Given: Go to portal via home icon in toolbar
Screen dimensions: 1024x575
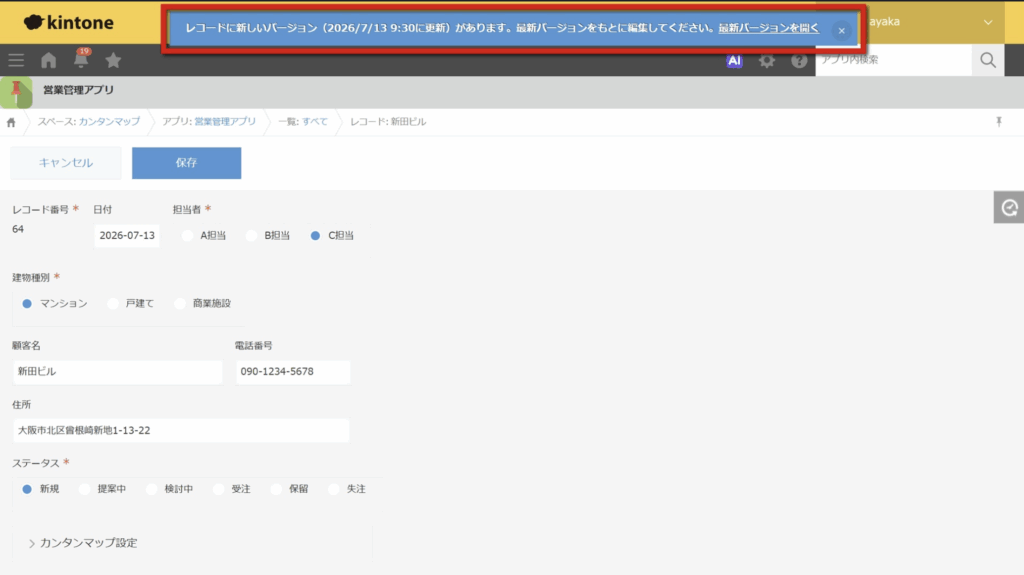Looking at the screenshot, I should coord(48,60).
